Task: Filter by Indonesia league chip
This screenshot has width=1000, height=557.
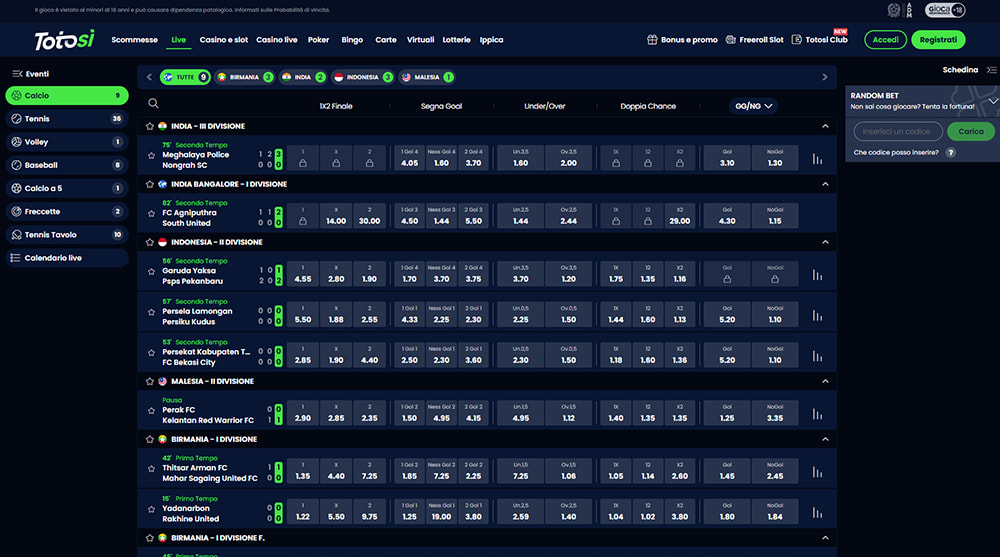Action: pos(356,77)
